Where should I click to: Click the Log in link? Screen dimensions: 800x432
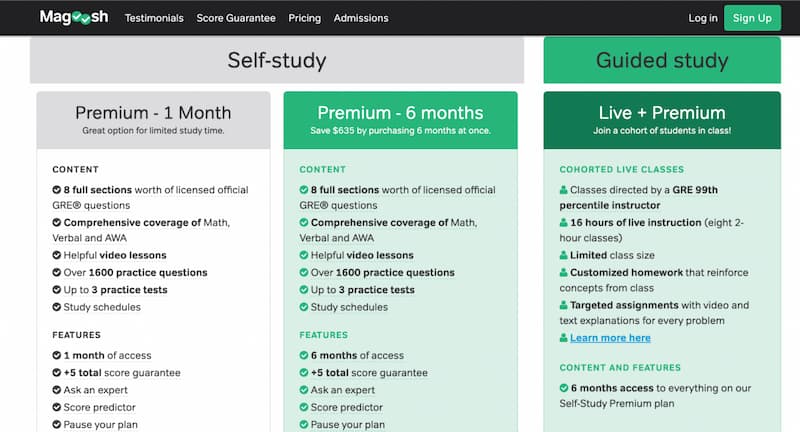(703, 18)
